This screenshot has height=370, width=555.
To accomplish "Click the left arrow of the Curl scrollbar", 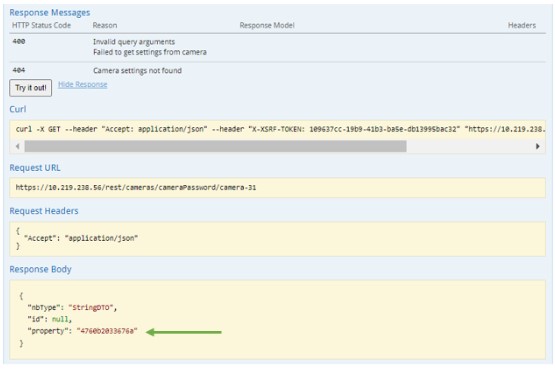I will click(17, 146).
